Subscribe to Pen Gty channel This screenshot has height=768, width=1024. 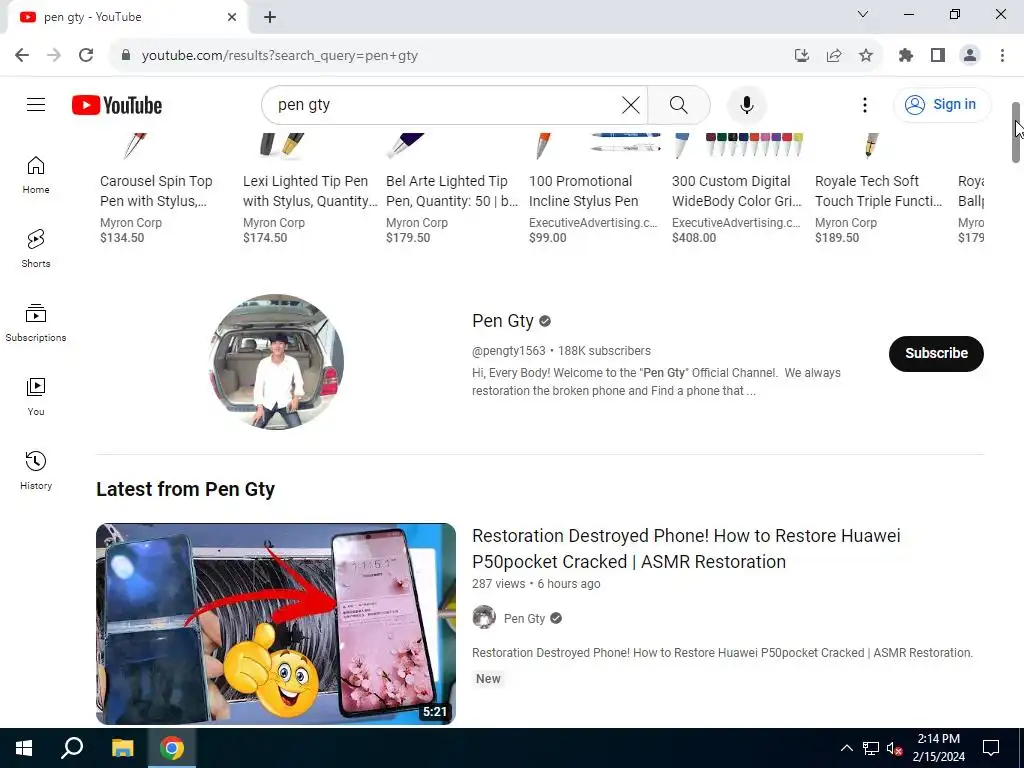(x=936, y=353)
